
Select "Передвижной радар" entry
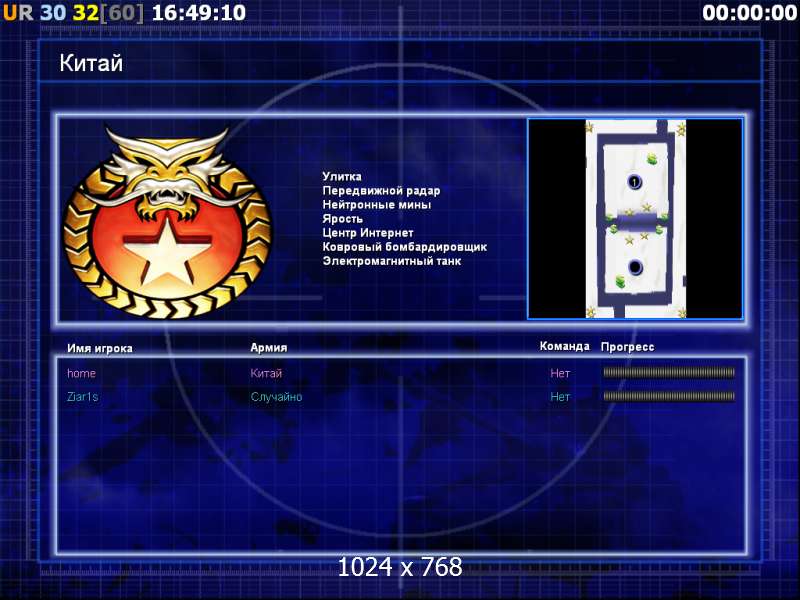[x=381, y=191]
